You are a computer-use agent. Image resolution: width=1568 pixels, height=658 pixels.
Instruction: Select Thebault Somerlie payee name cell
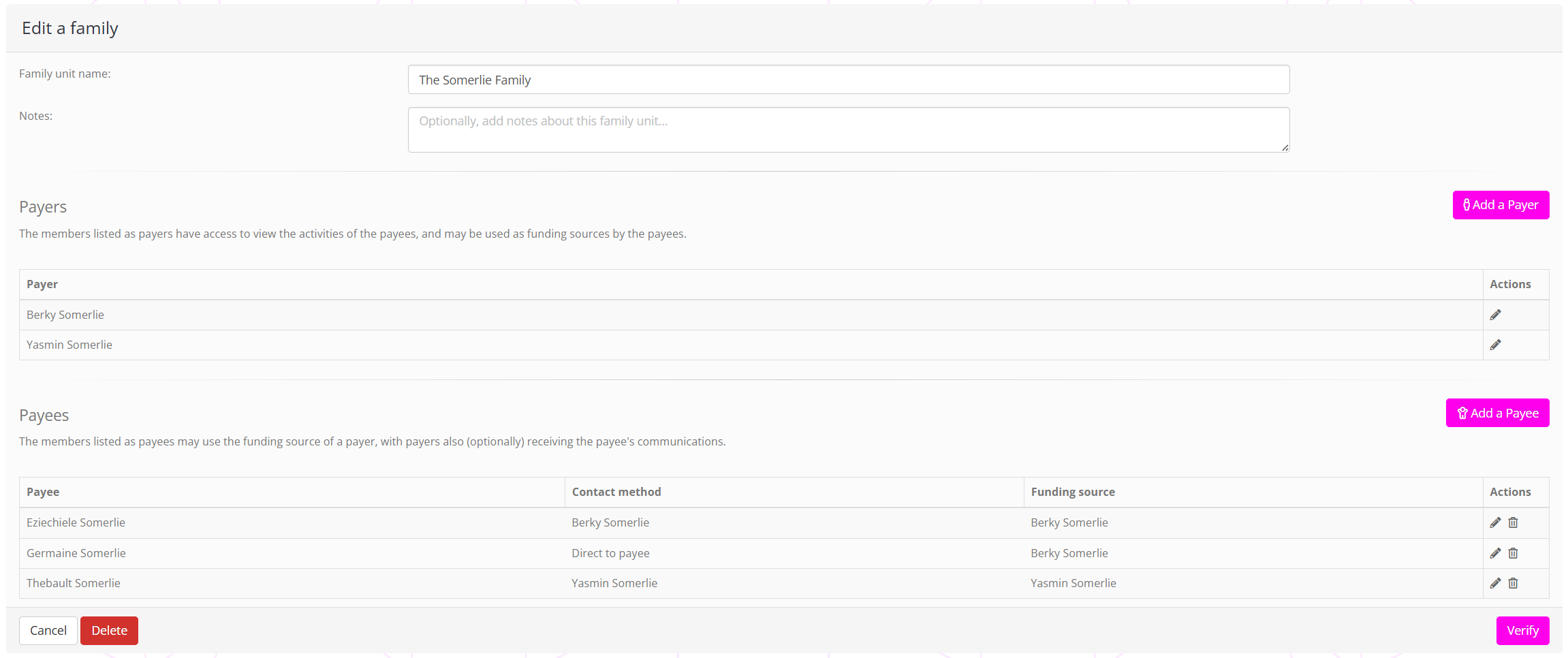(x=74, y=583)
